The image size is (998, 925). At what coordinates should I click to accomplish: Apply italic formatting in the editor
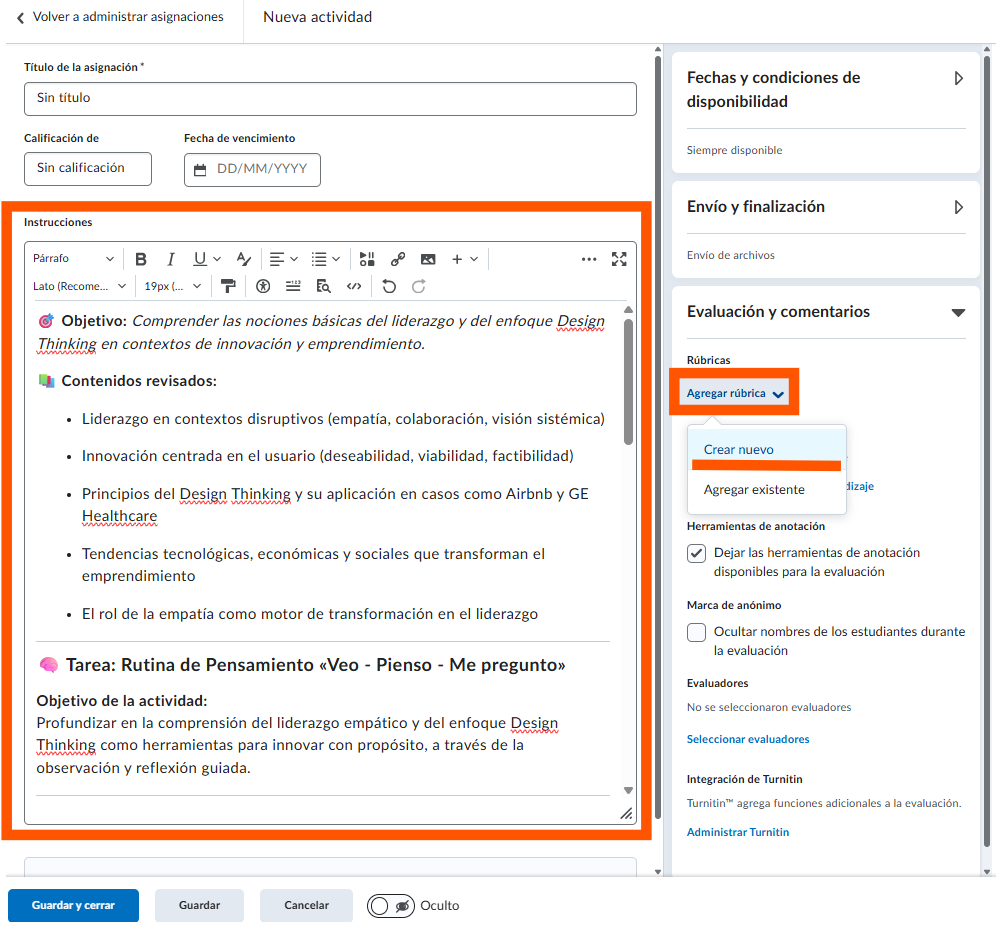(171, 259)
